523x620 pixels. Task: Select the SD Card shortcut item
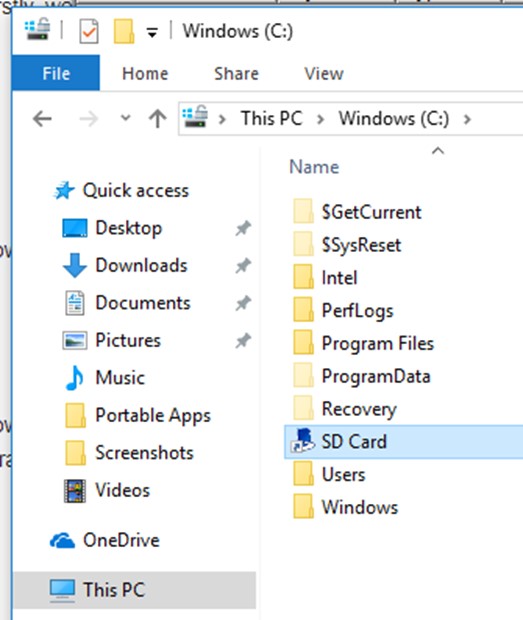[404, 442]
